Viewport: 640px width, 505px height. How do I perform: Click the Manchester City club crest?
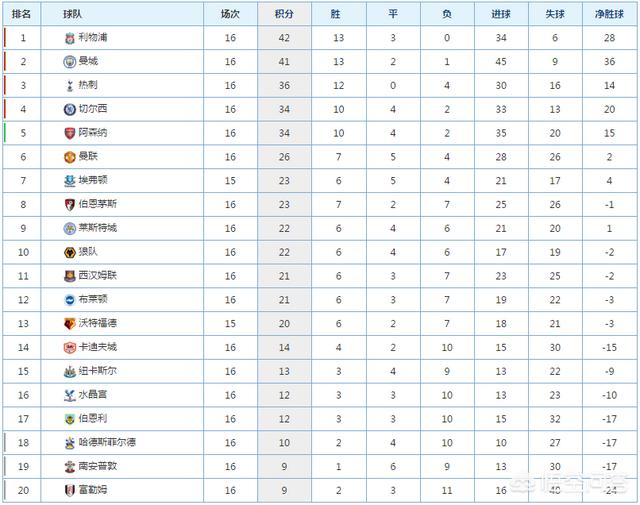[x=70, y=62]
